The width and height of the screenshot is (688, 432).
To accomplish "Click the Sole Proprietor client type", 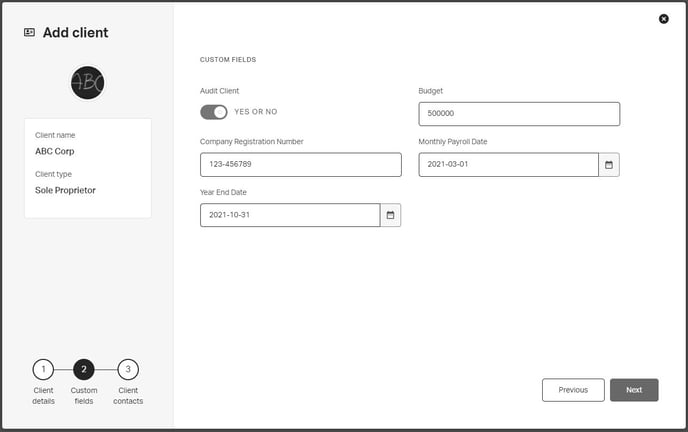I will coord(65,190).
